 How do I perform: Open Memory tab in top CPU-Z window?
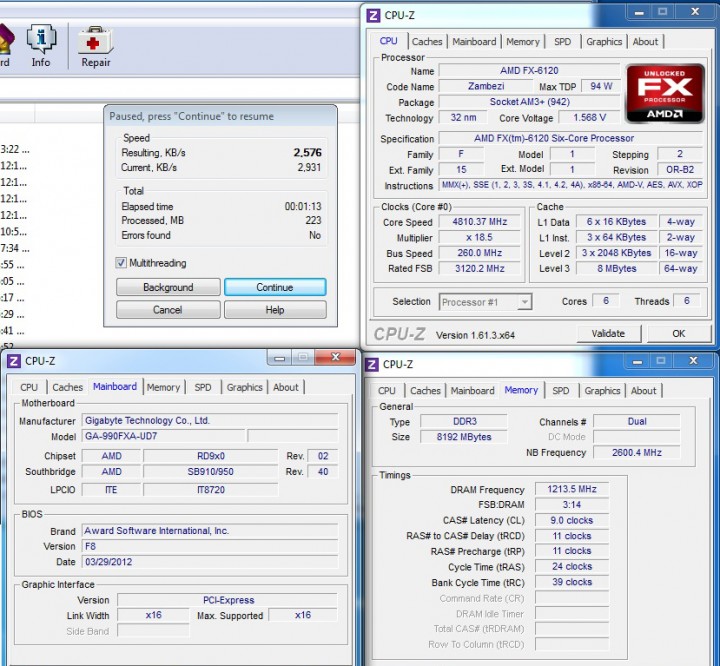523,42
